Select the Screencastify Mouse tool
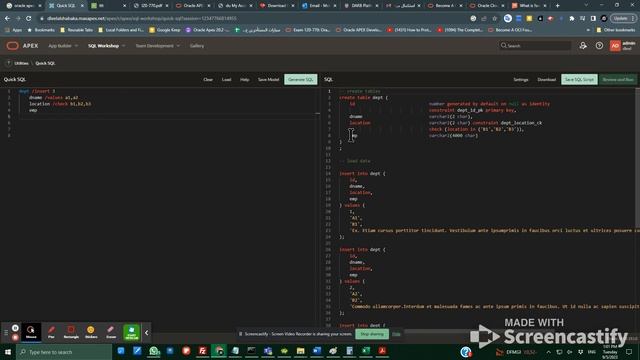 click(31, 332)
